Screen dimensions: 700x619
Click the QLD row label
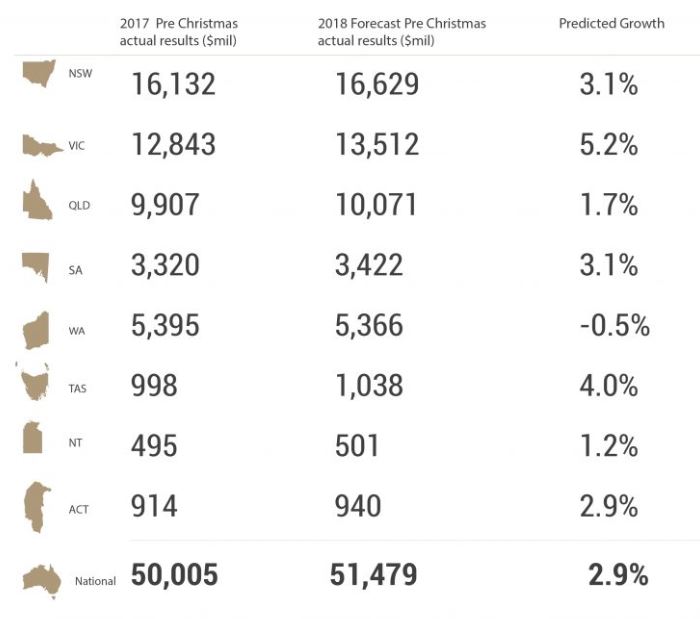[79, 205]
